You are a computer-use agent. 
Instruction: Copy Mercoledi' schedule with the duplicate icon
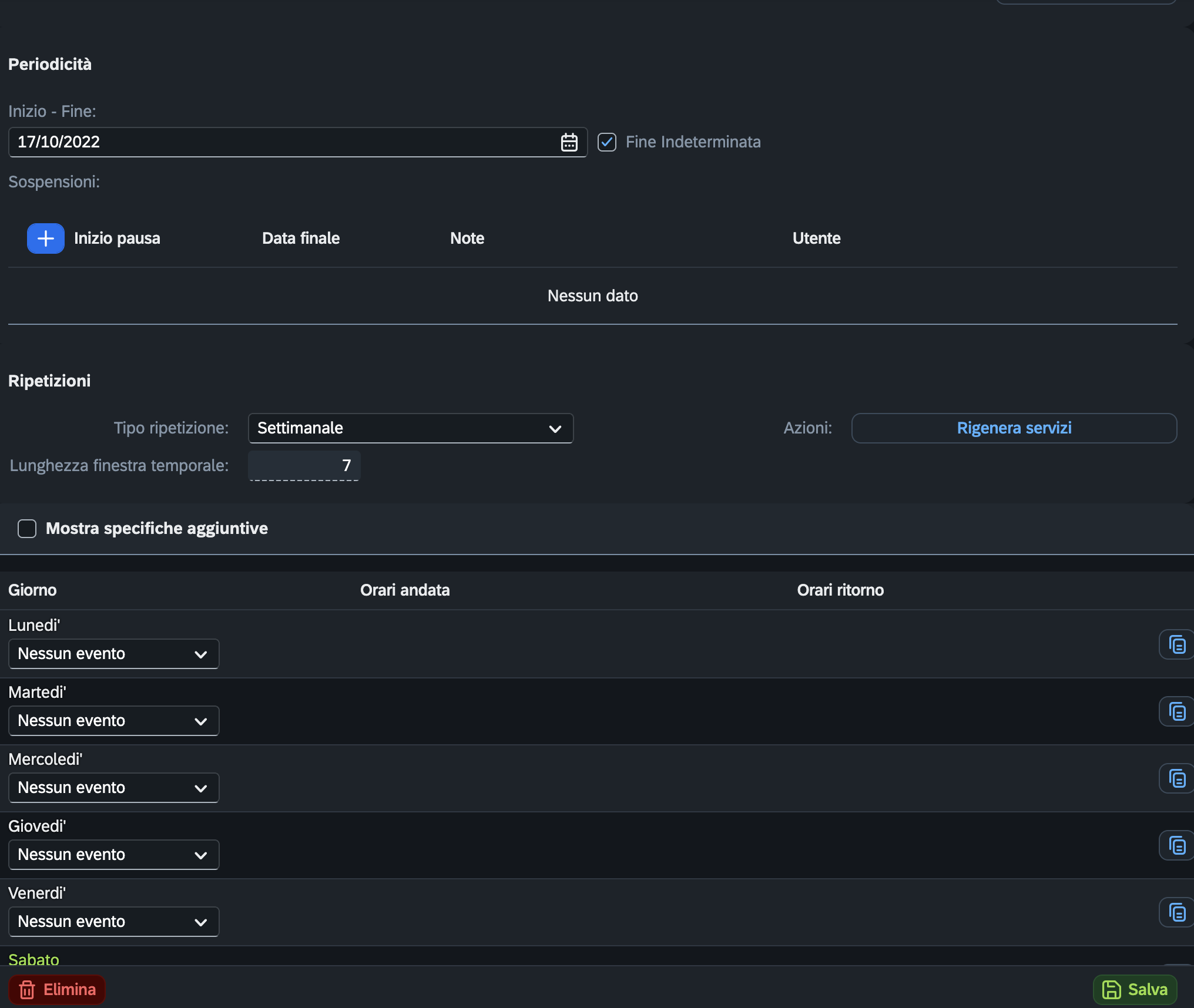click(x=1176, y=779)
